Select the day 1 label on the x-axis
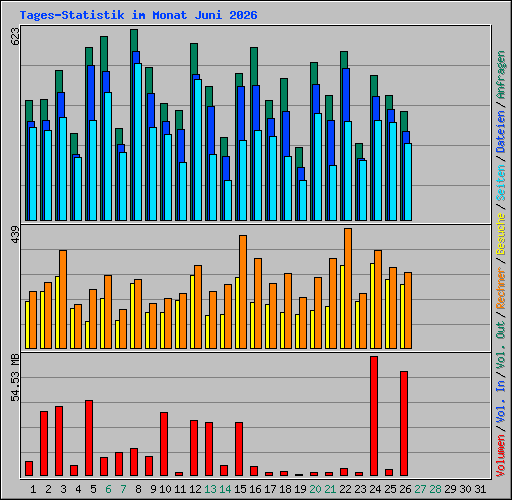The width and height of the screenshot is (512, 500). 33,489
